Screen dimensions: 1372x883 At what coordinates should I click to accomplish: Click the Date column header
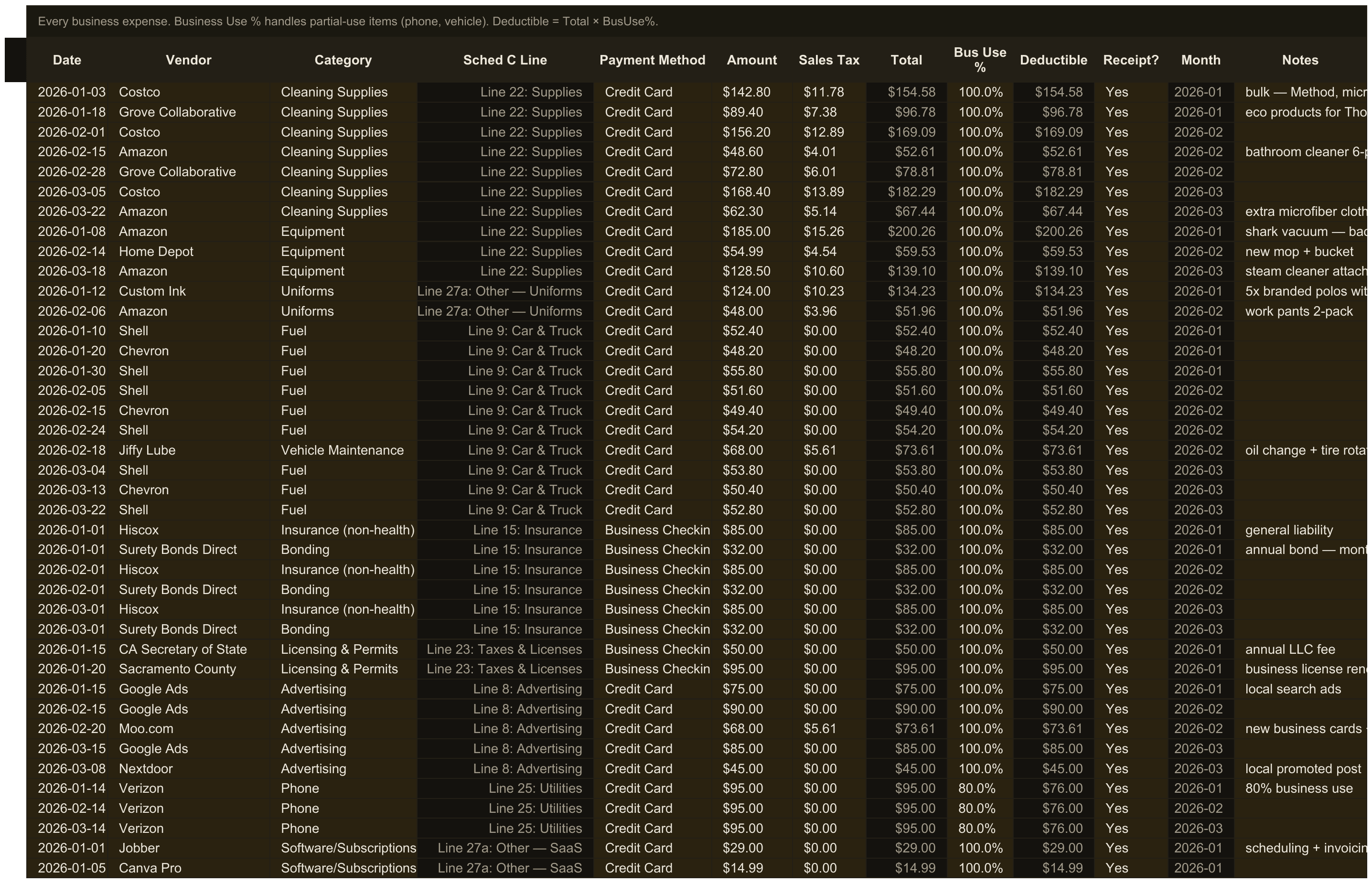click(67, 60)
